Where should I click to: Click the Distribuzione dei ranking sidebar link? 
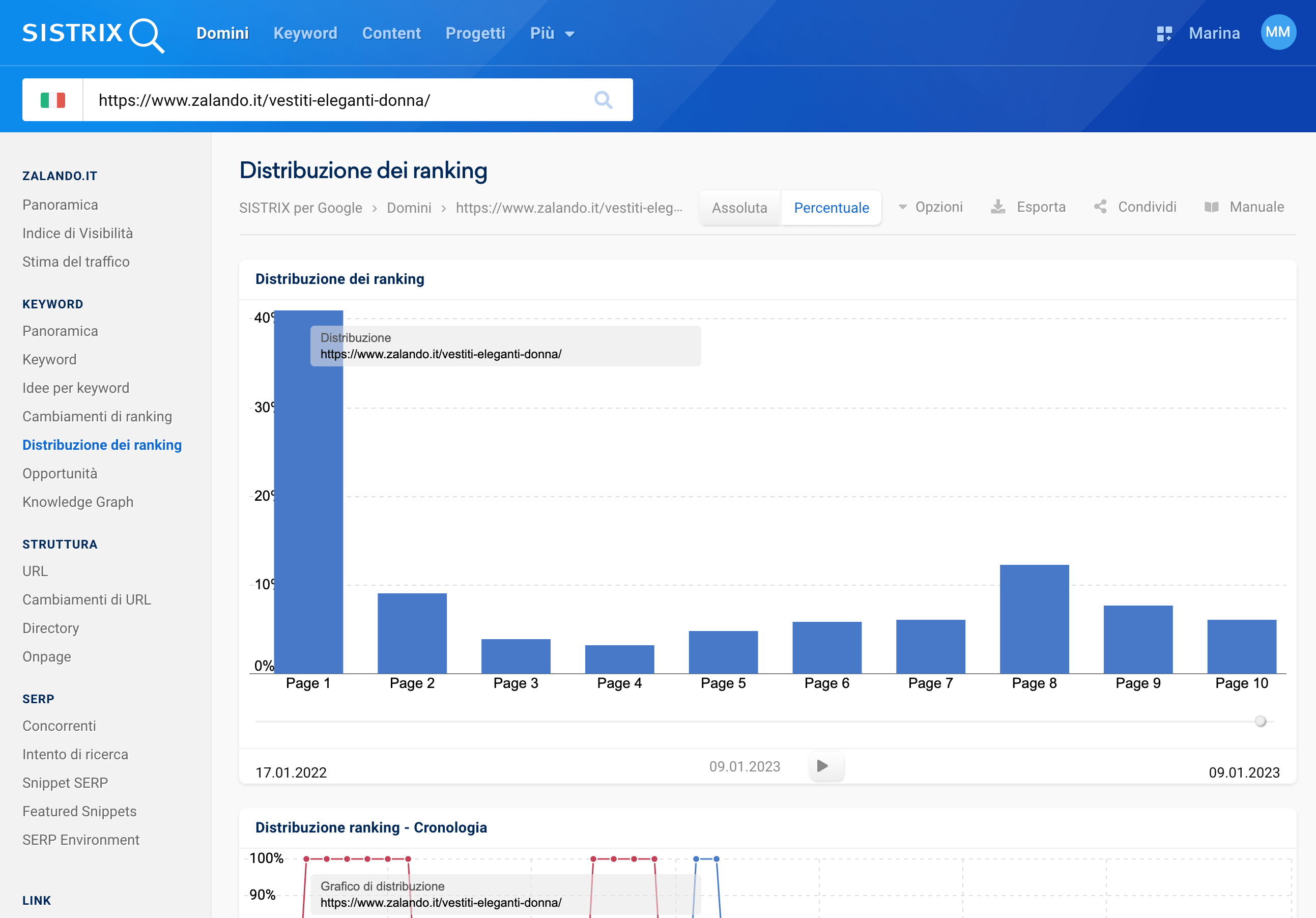(x=103, y=445)
